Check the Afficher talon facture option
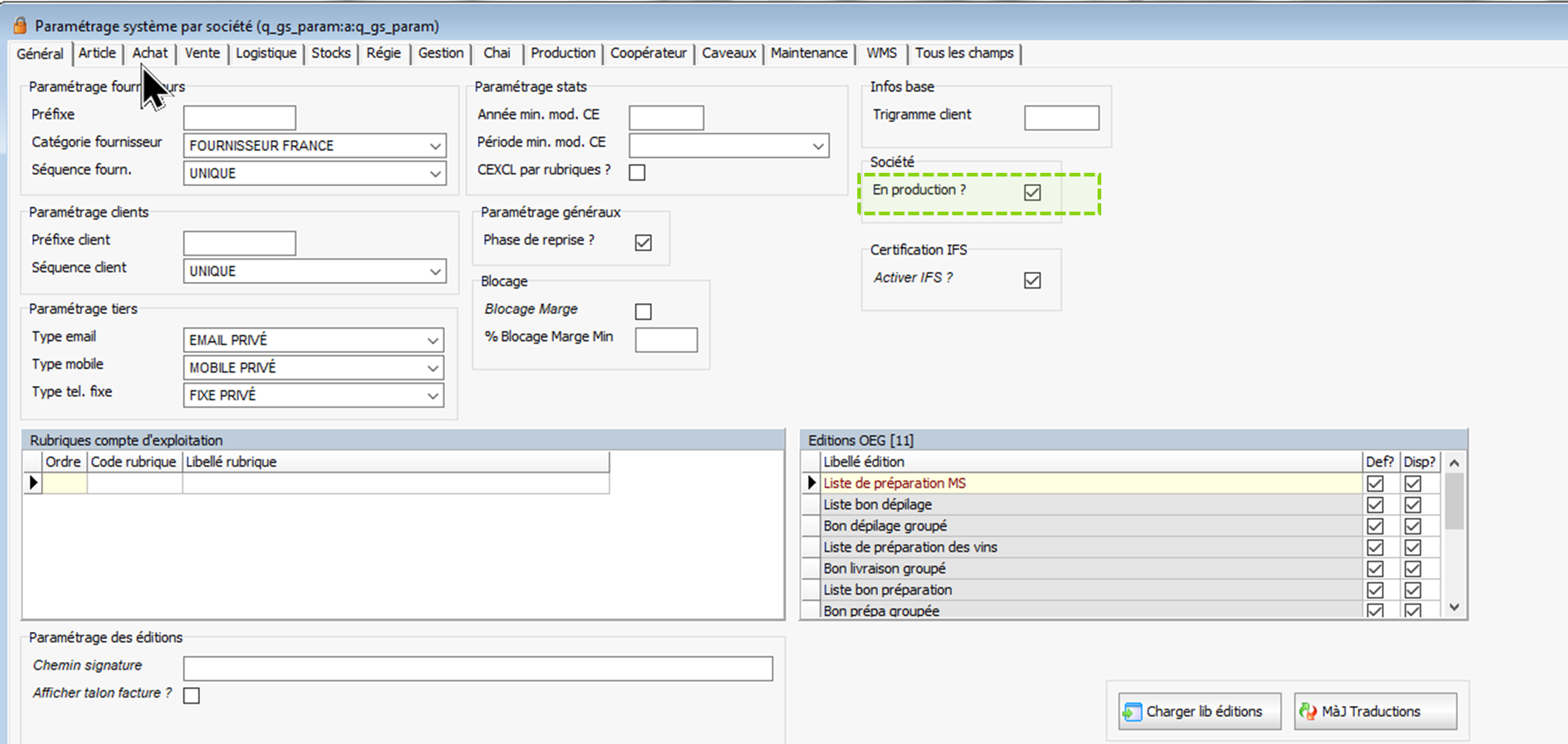This screenshot has height=744, width=1568. [191, 695]
